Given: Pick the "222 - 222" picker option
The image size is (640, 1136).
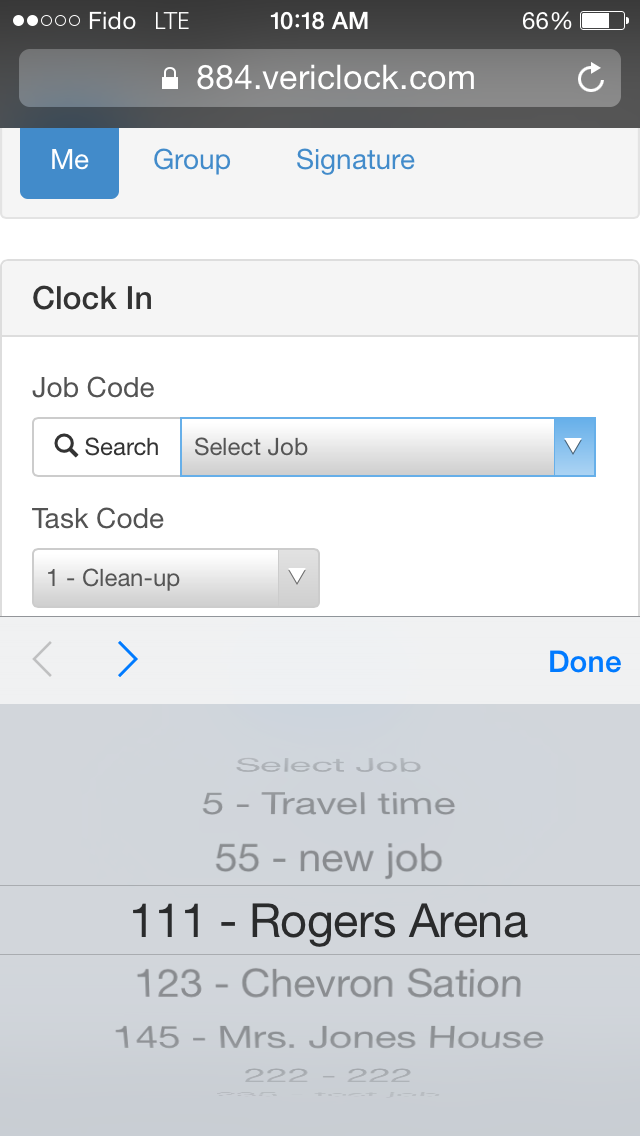Looking at the screenshot, I should coord(328,1076).
